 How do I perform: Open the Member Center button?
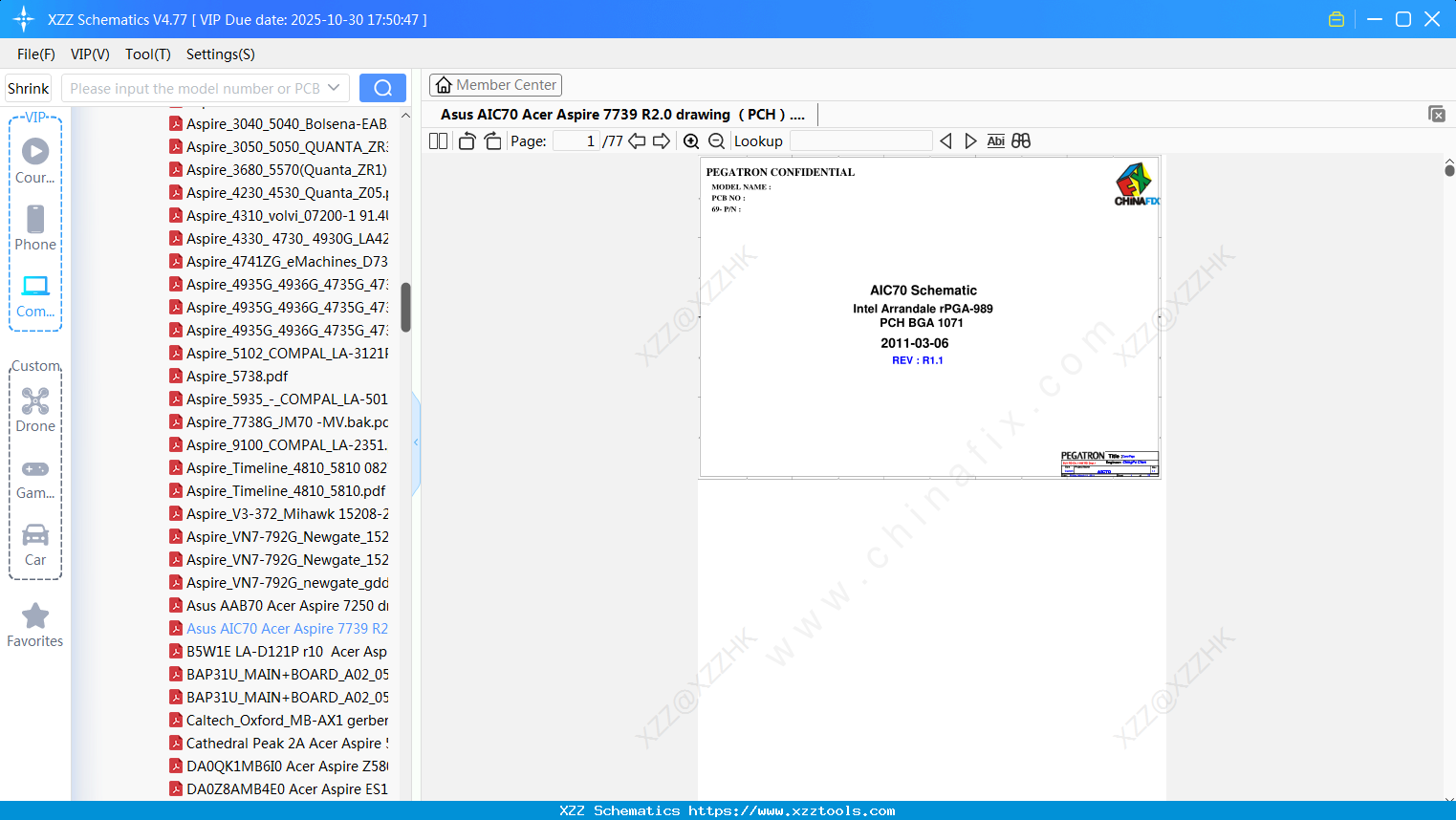[495, 85]
